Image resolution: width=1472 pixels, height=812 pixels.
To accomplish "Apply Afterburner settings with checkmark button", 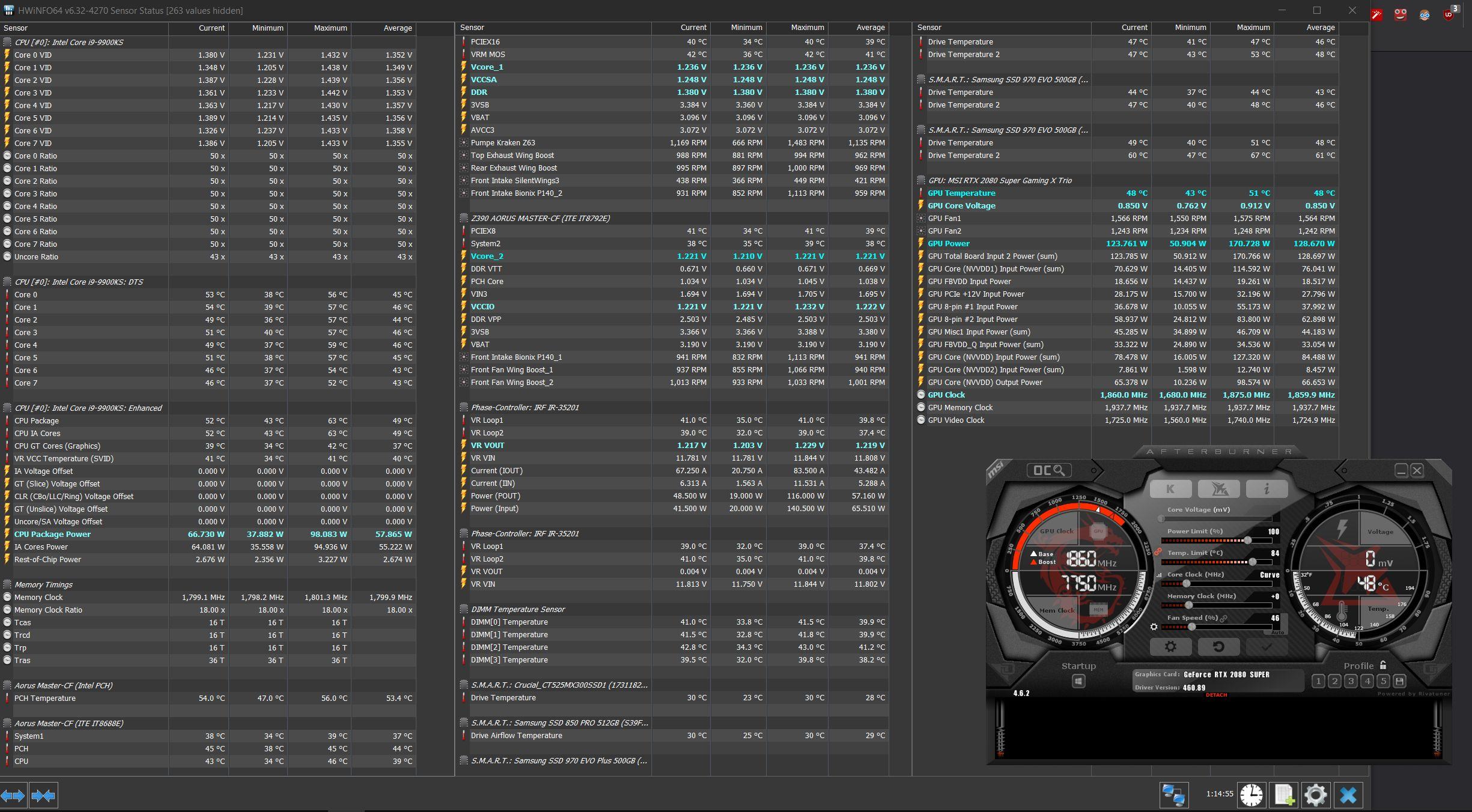I will [x=1267, y=647].
